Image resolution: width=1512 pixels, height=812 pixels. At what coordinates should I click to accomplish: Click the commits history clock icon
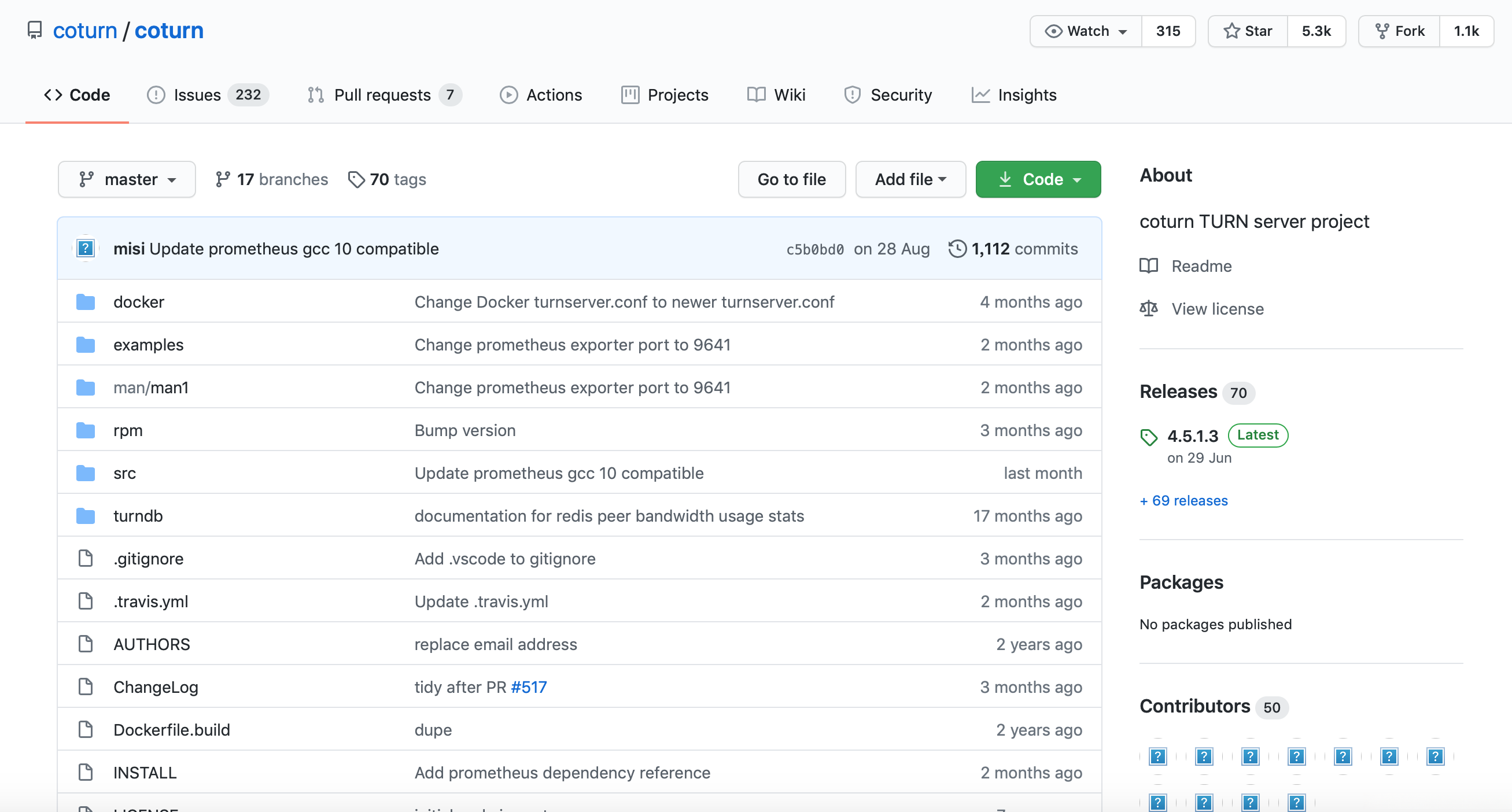957,249
